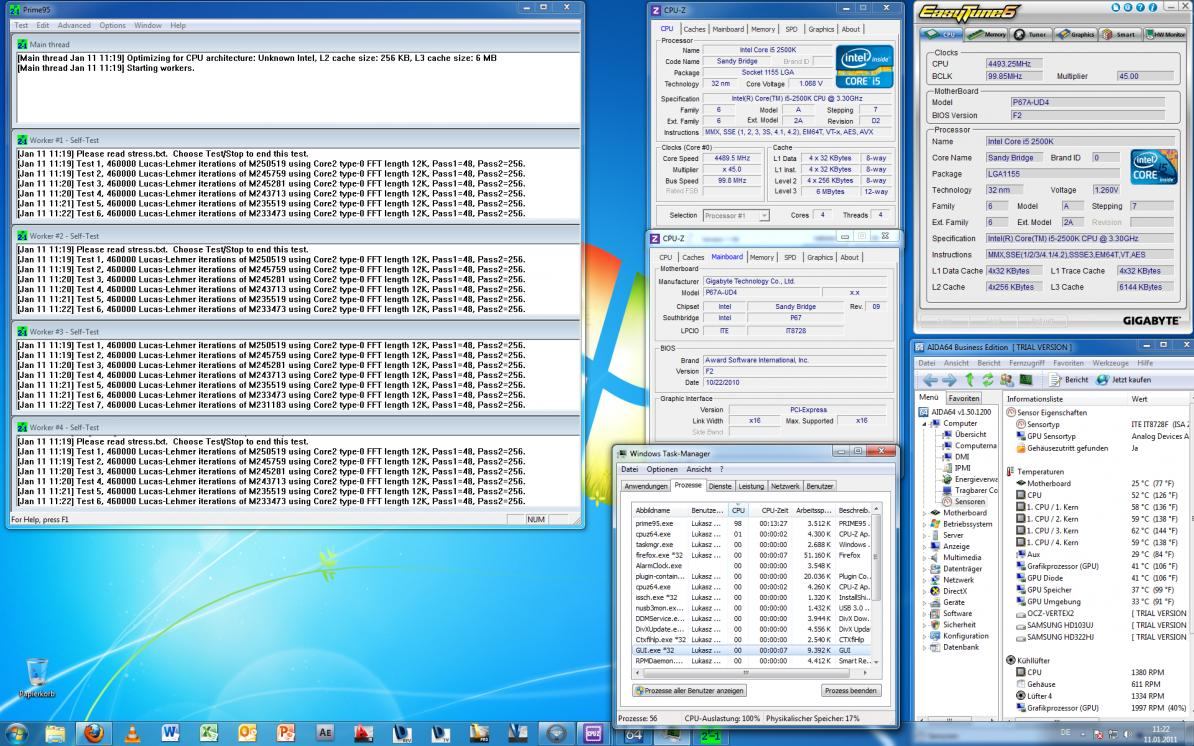Expand the Motherboard node in AIDA64 tree
The image size is (1194, 746).
[x=925, y=513]
